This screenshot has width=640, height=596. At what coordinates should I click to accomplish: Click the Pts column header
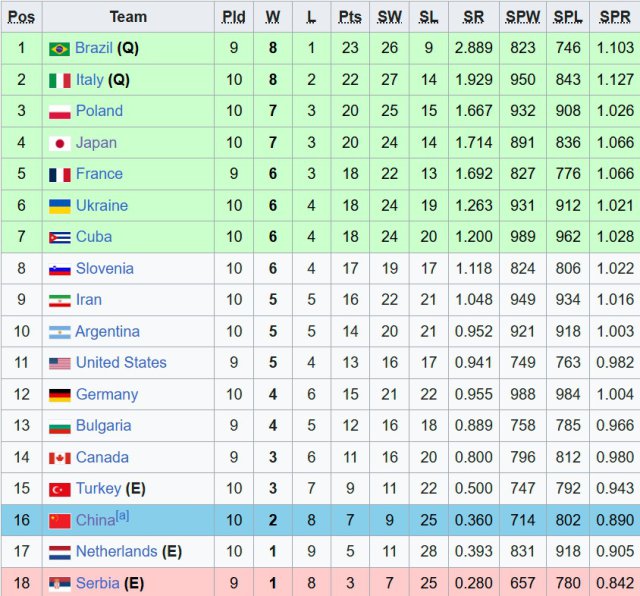tap(350, 17)
